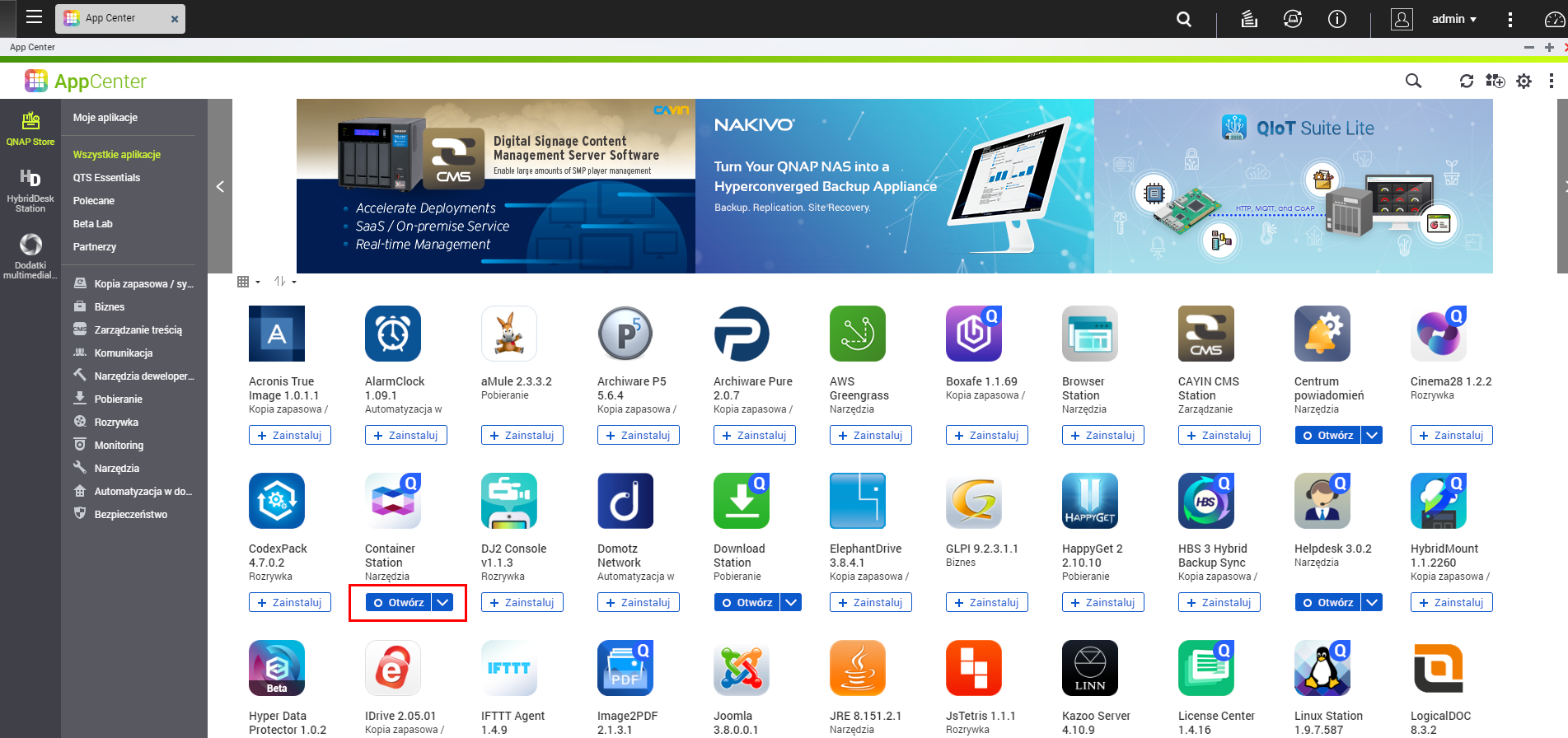Image resolution: width=1568 pixels, height=738 pixels.
Task: Select Wszystkie aplikacje menu item
Action: pyautogui.click(x=117, y=155)
